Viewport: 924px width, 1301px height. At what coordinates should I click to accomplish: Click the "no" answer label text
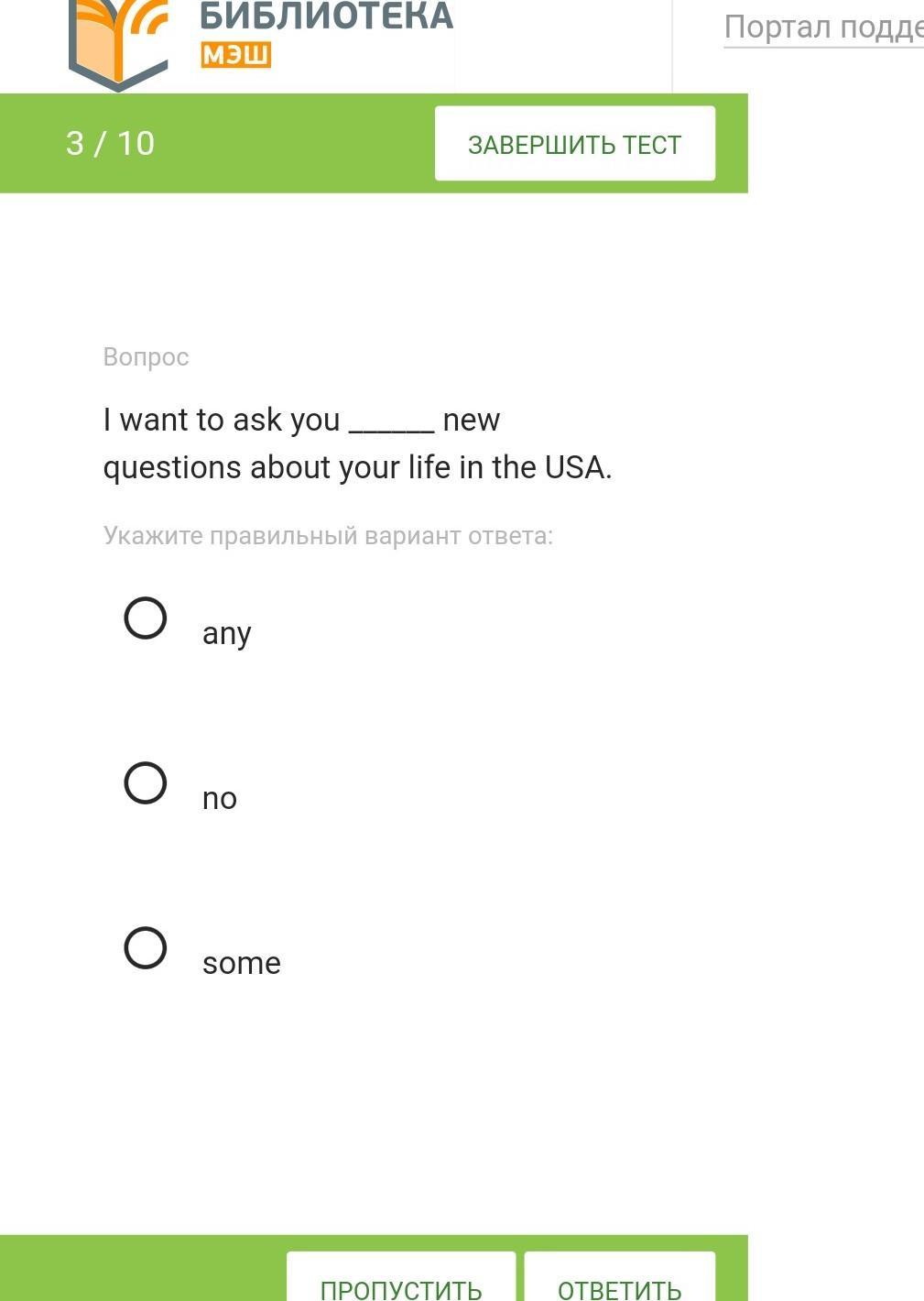coord(220,798)
